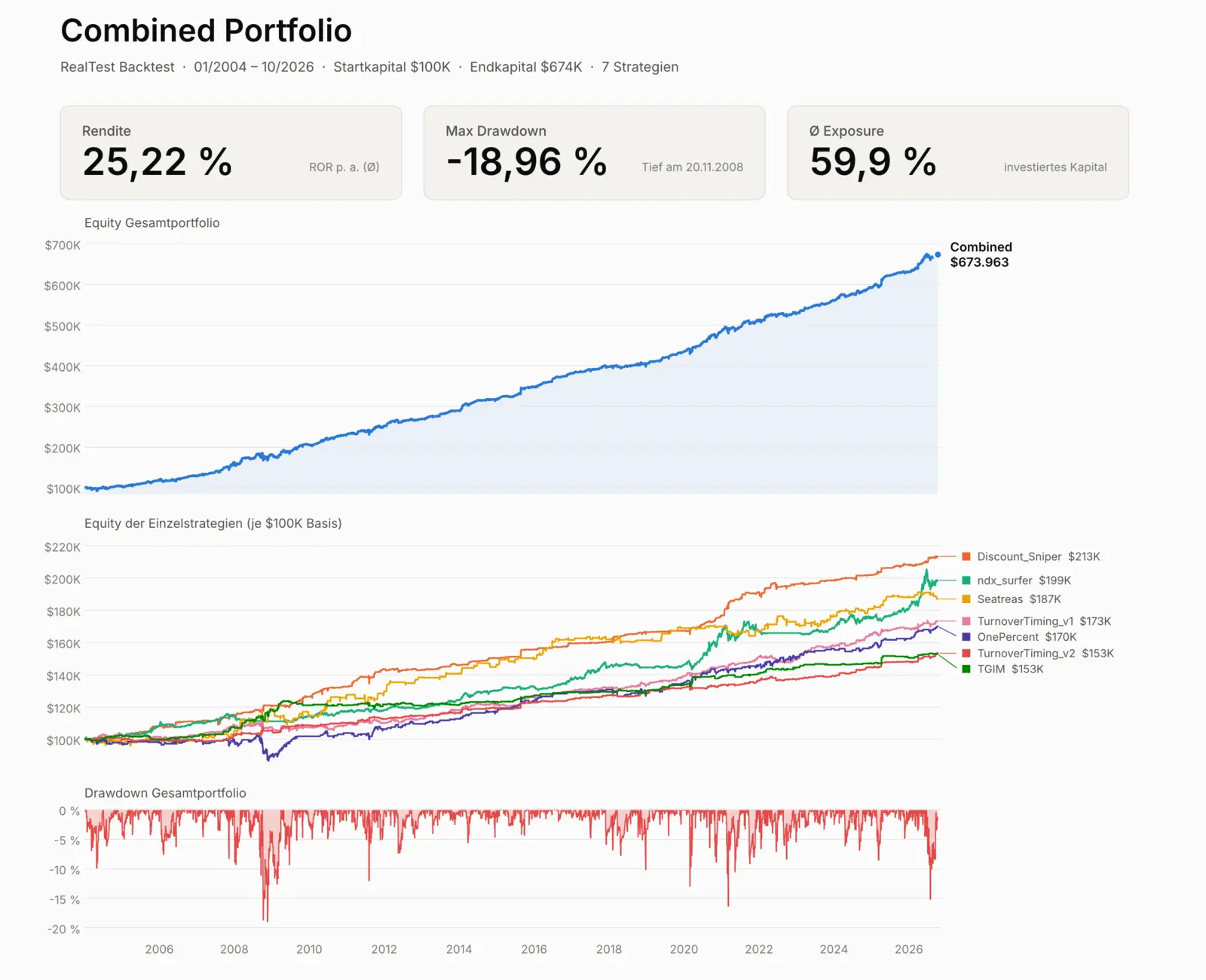Click the 2026 x-axis year label
The image size is (1206, 980).
pos(908,949)
